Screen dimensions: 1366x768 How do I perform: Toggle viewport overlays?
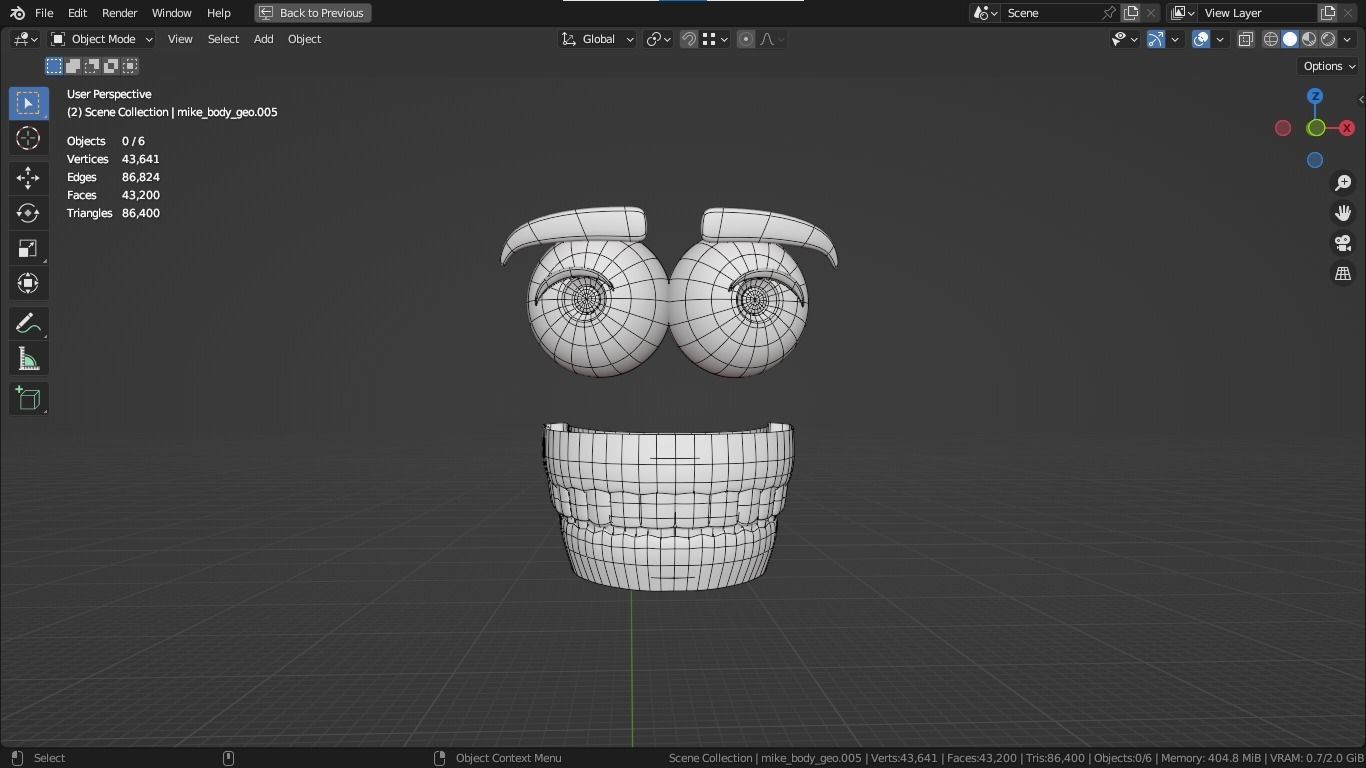tap(1201, 39)
